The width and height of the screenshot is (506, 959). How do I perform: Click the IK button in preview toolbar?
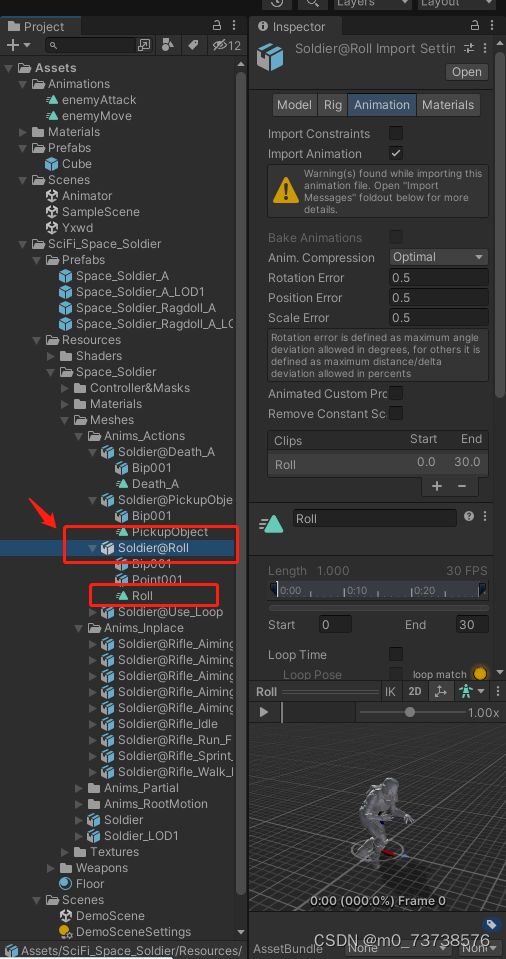coord(390,692)
